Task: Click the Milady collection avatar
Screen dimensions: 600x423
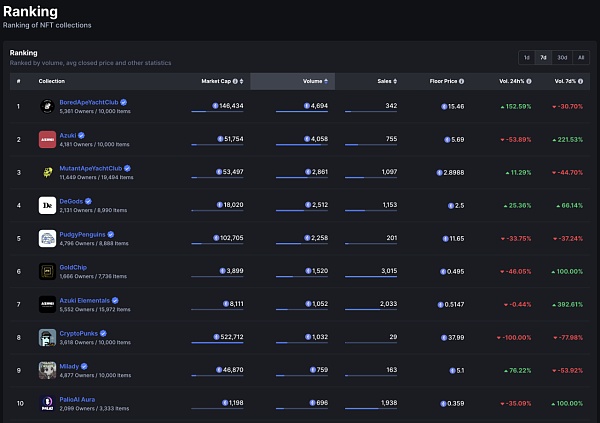Action: tap(46, 370)
